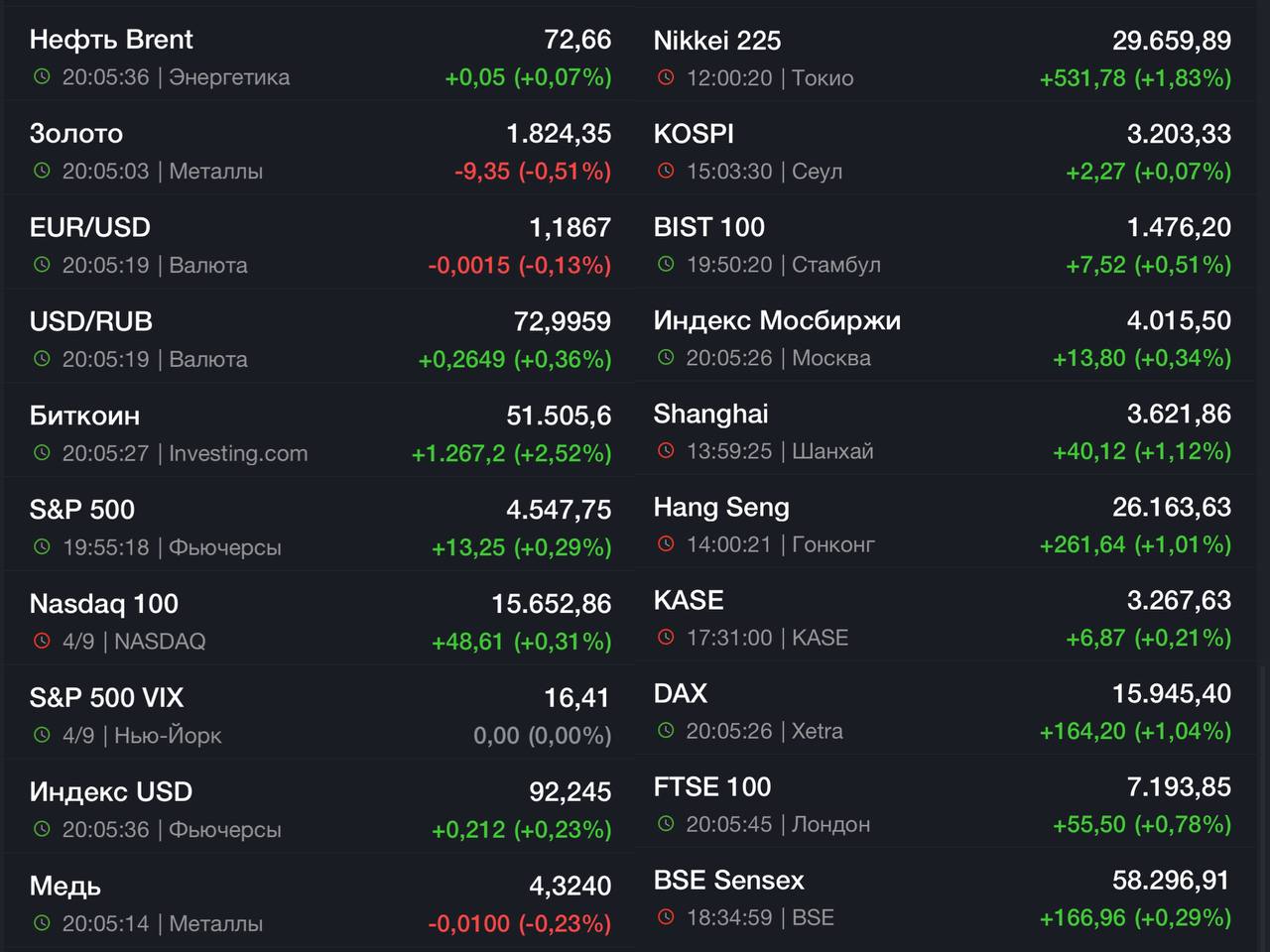This screenshot has height=952, width=1270.
Task: Open the Нефть Brent instrument
Action: 111,40
